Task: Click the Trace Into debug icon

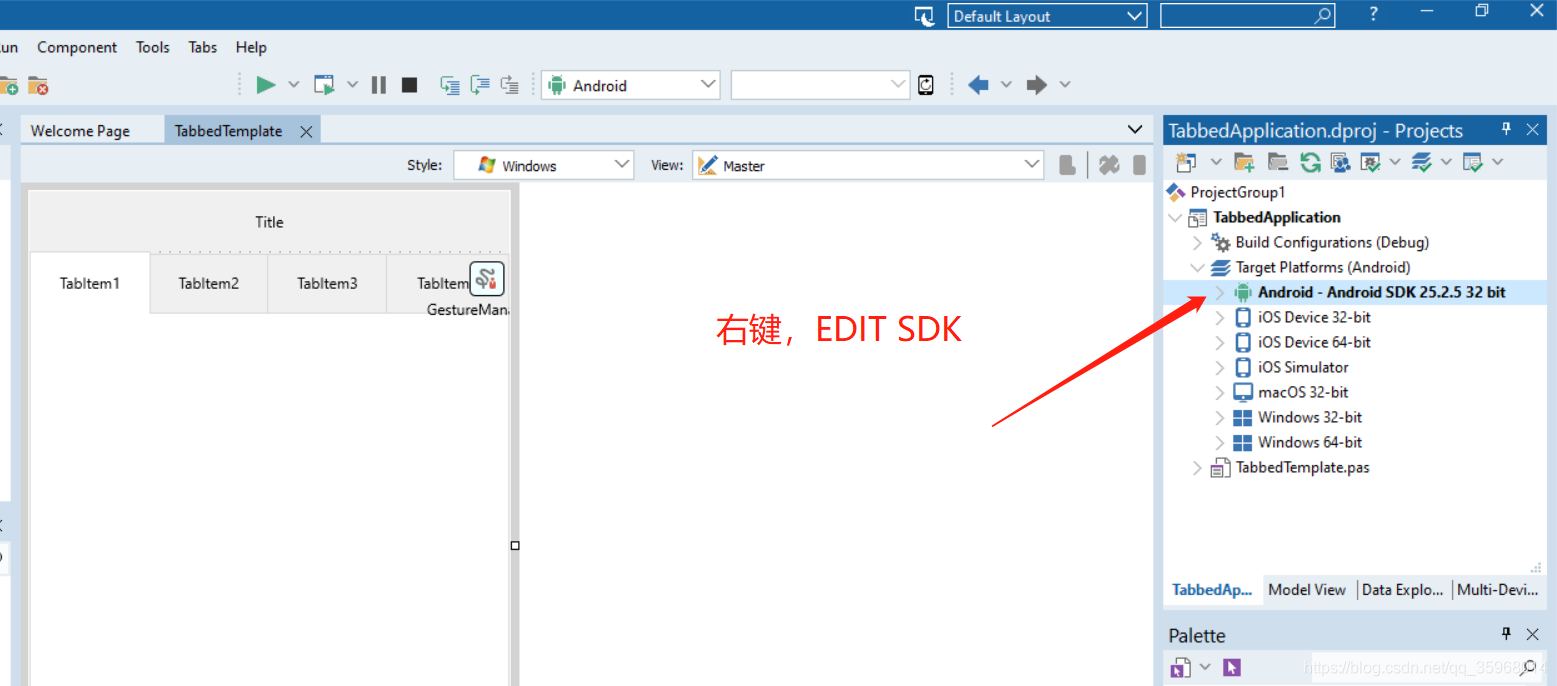Action: pos(450,85)
